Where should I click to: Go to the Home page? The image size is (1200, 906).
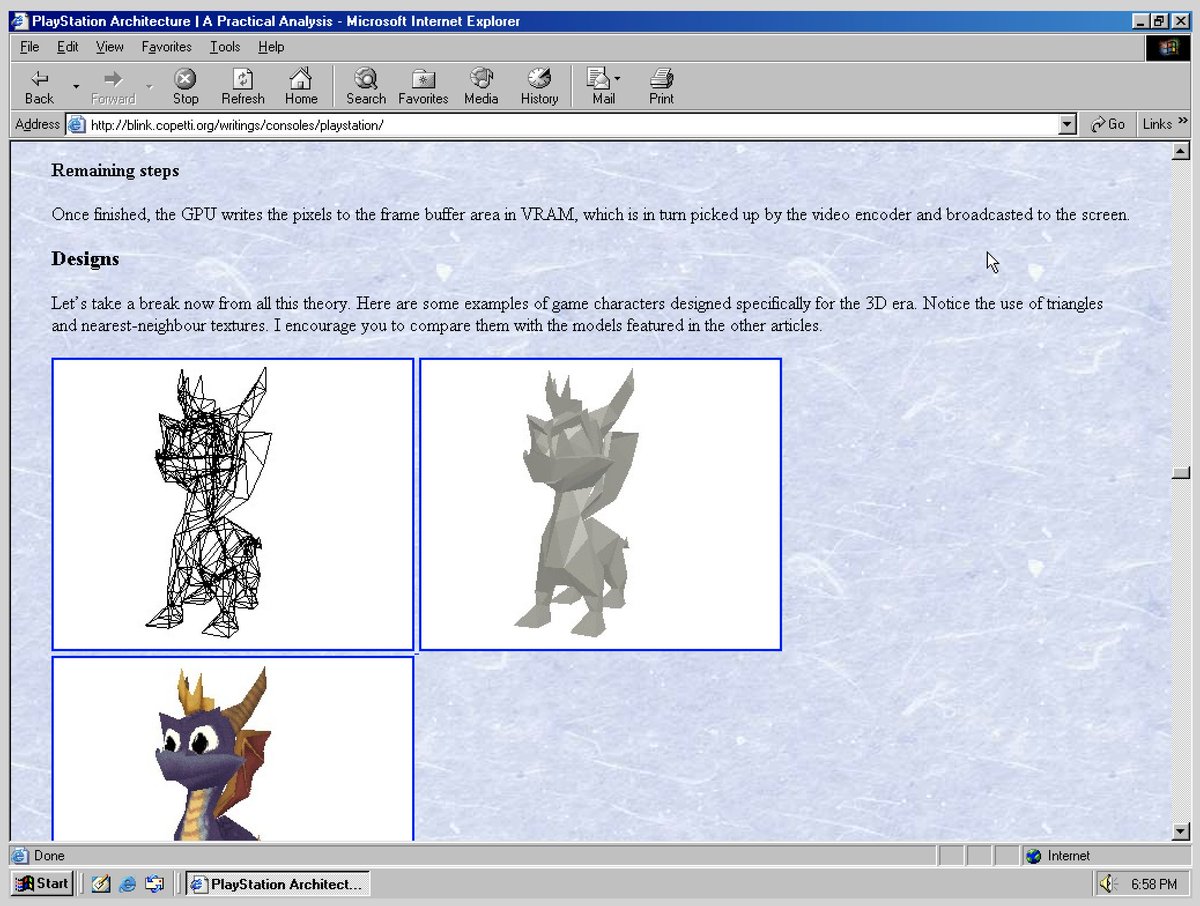click(301, 87)
